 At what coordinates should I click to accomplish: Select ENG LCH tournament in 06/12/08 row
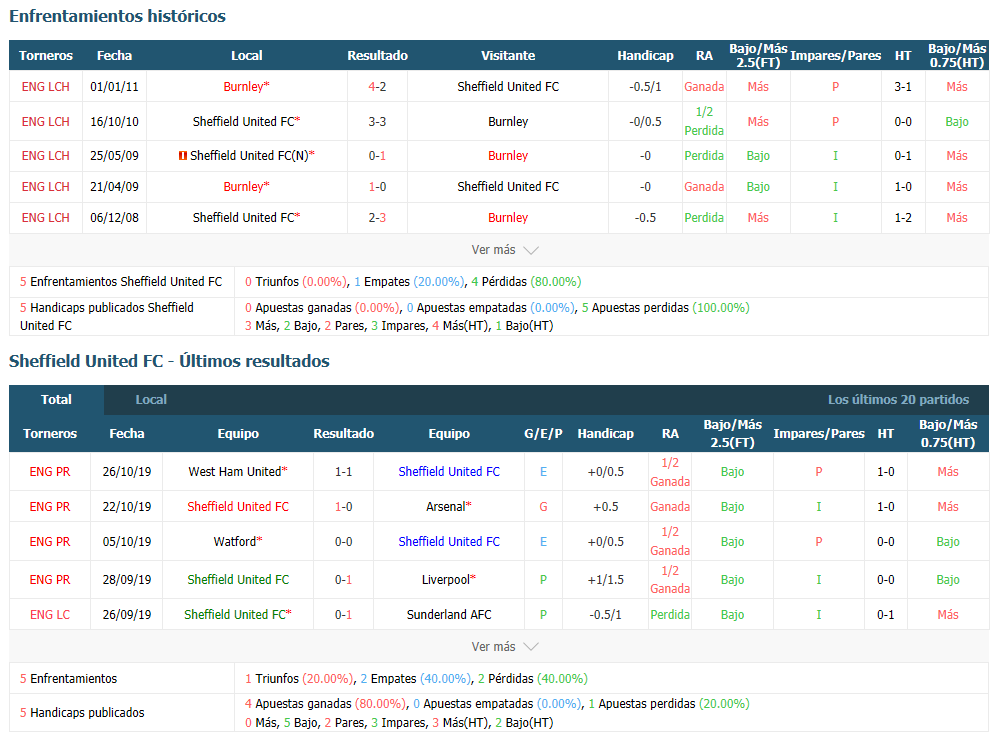click(x=46, y=218)
